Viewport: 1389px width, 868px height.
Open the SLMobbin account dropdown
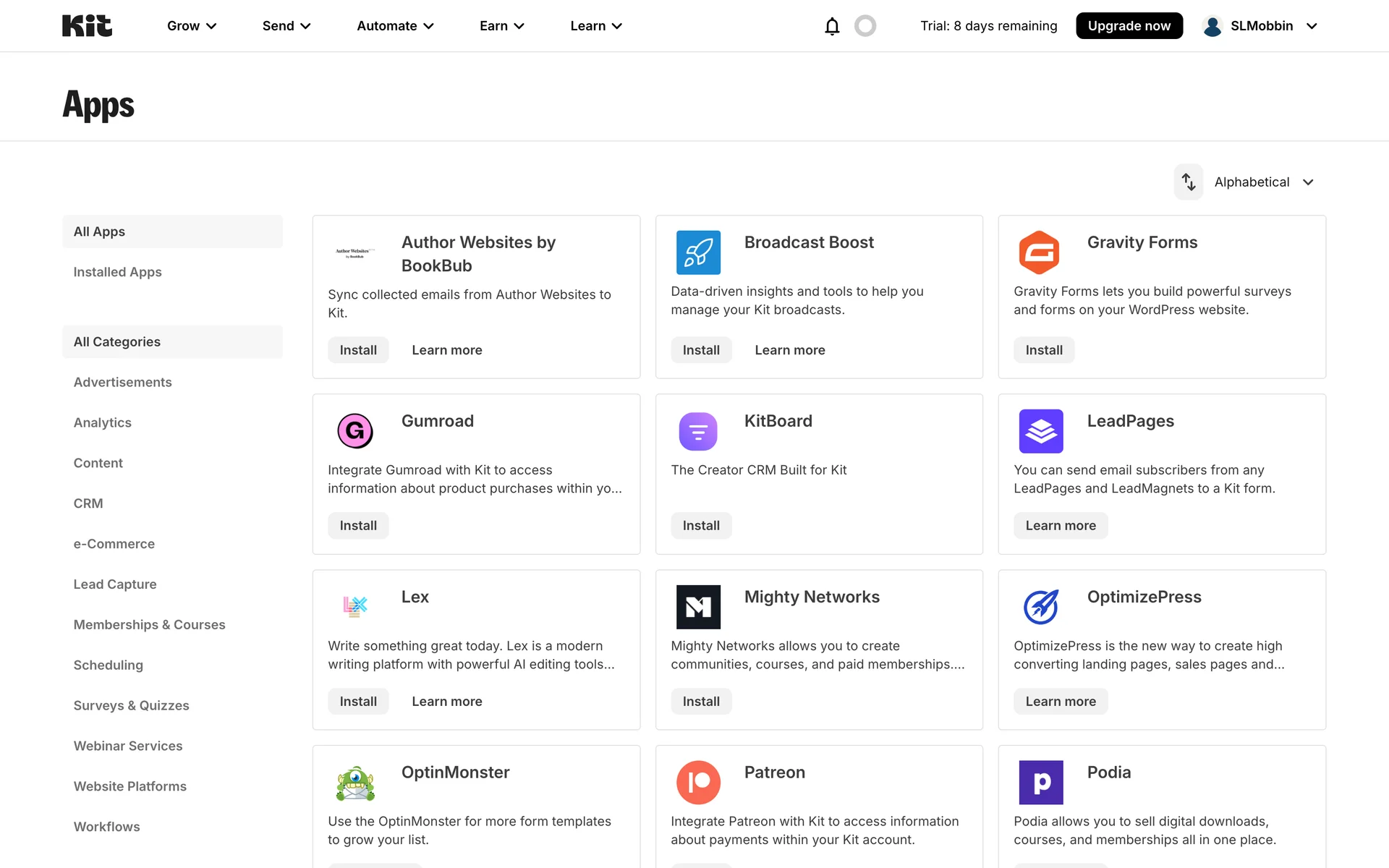point(1260,26)
